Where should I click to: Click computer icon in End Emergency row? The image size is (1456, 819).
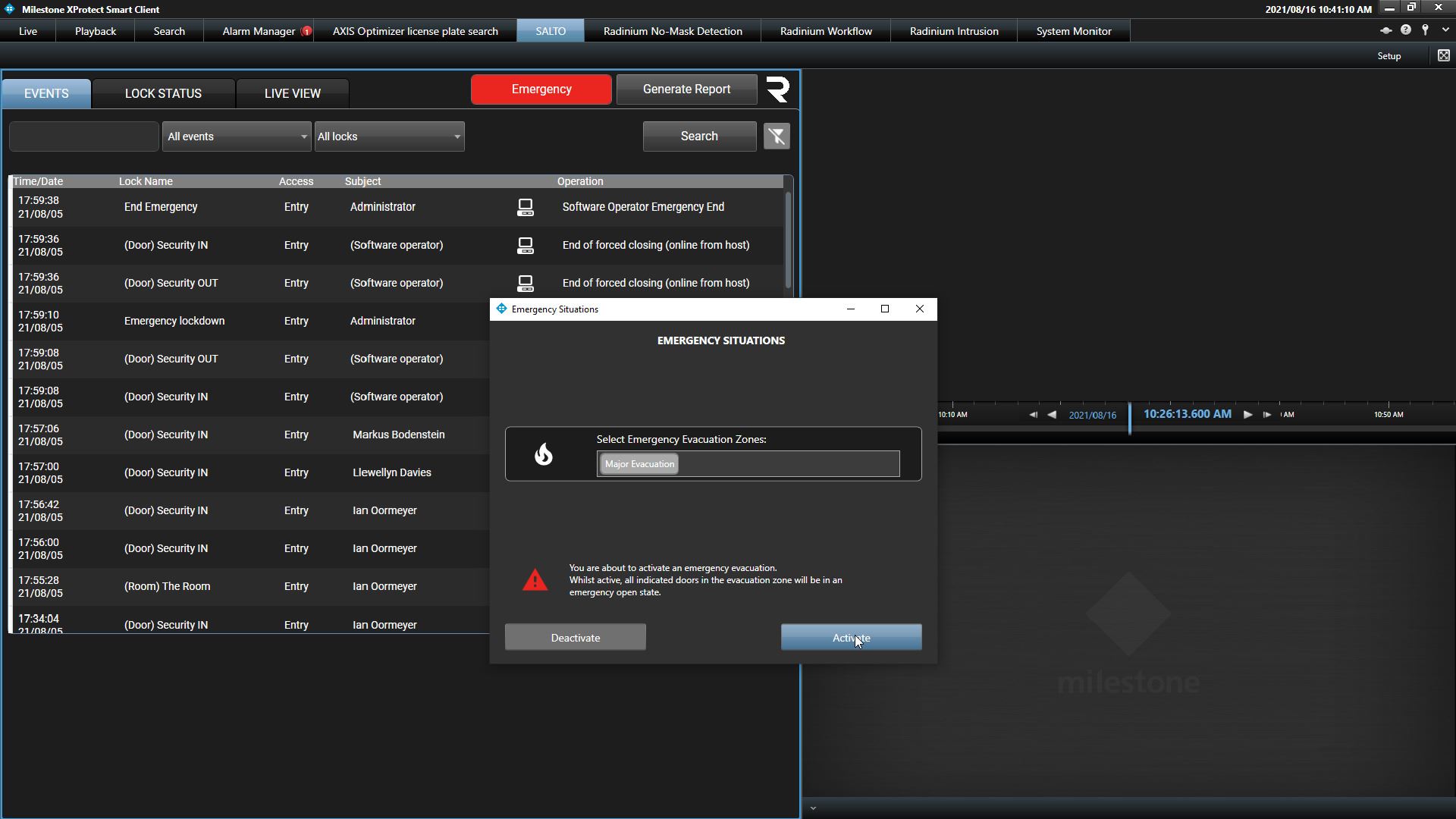[525, 207]
